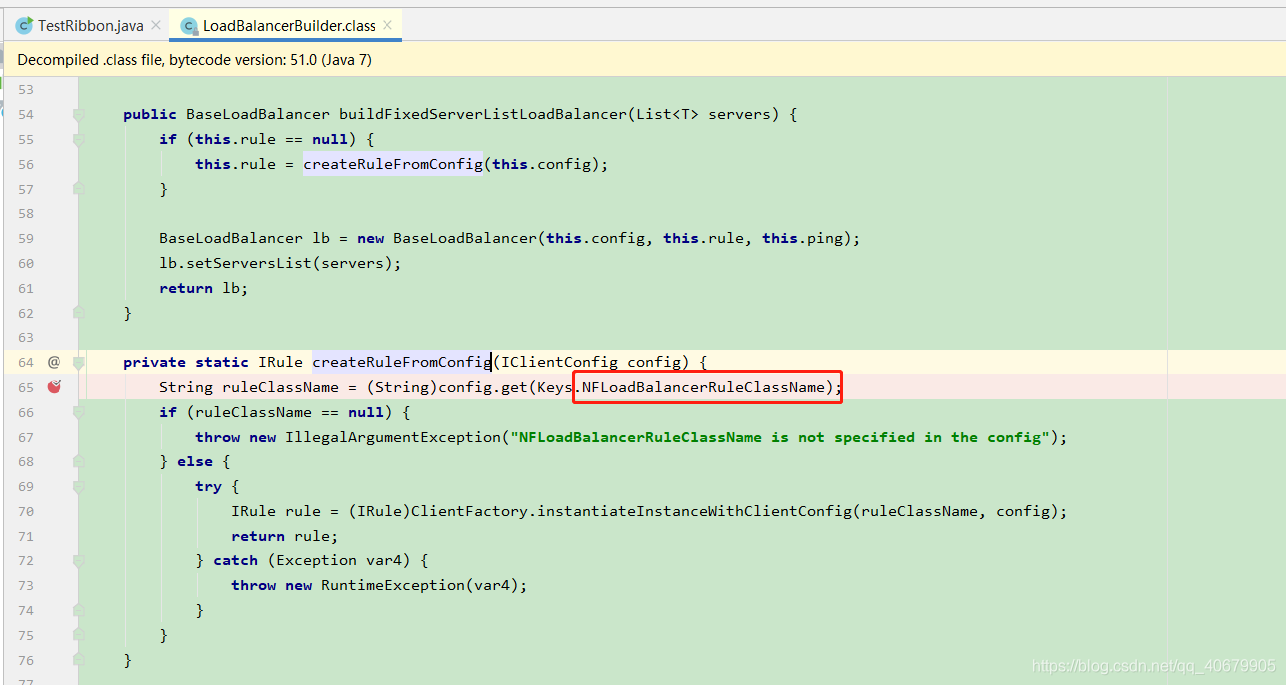1286x685 pixels.
Task: Click line number 53 in the gutter
Action: 26,90
